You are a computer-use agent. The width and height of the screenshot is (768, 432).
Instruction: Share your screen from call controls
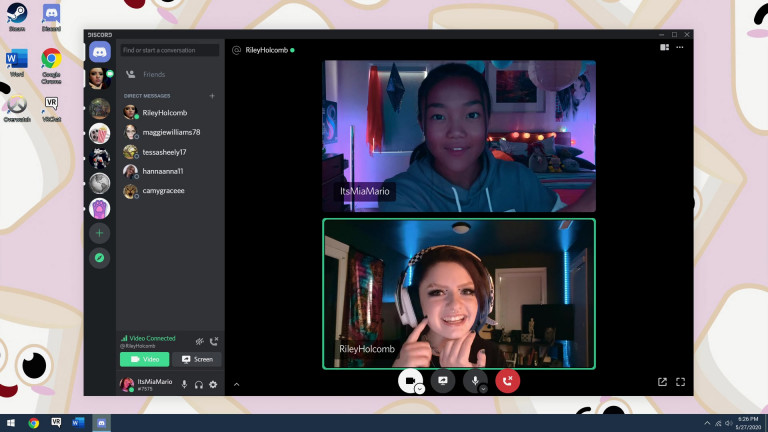point(443,381)
